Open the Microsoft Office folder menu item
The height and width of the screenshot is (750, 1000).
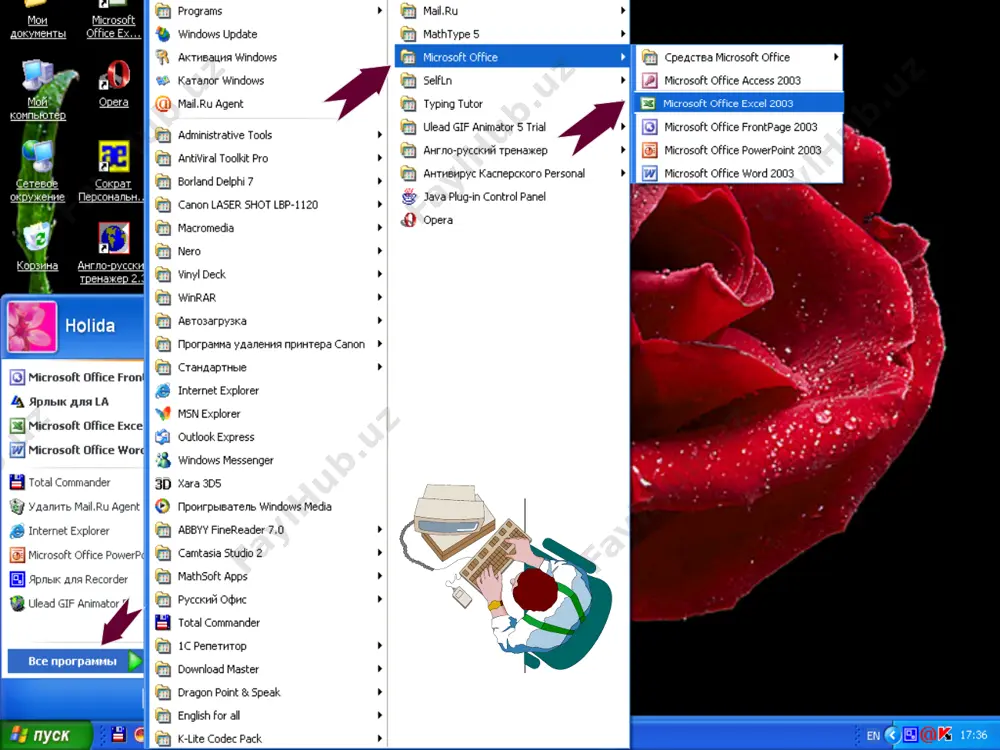[512, 57]
